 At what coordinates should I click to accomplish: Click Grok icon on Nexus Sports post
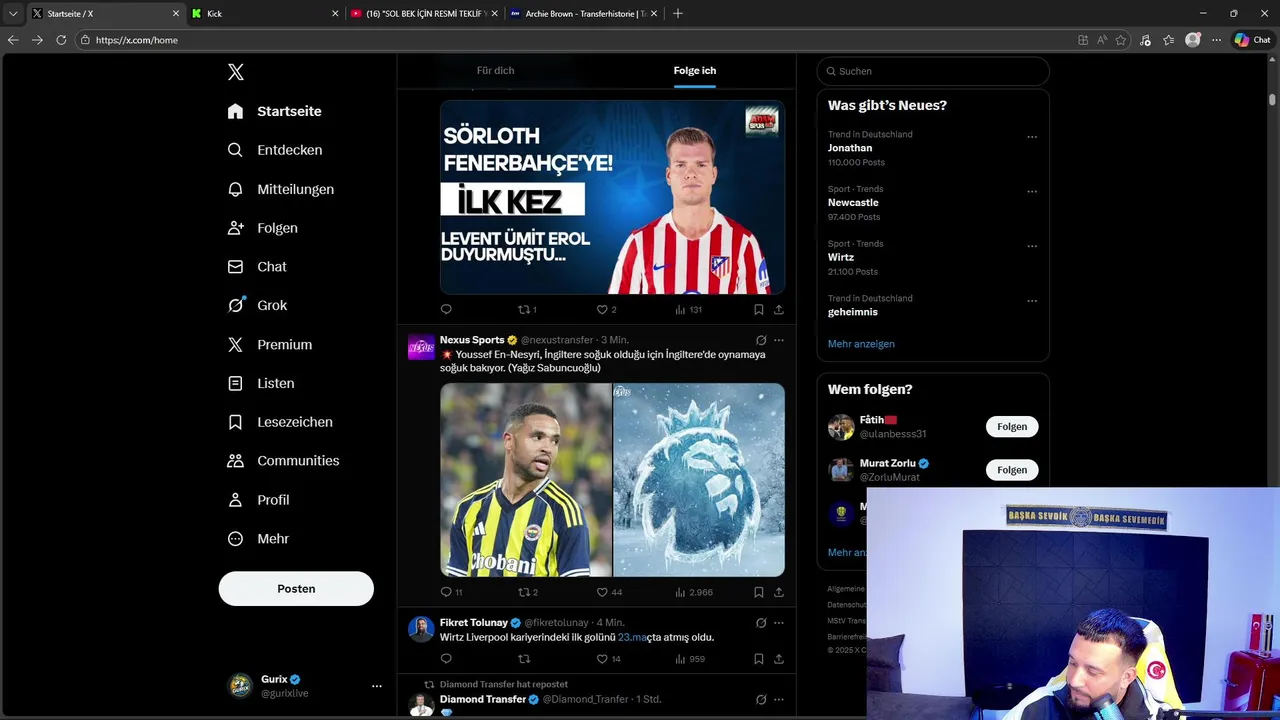761,340
